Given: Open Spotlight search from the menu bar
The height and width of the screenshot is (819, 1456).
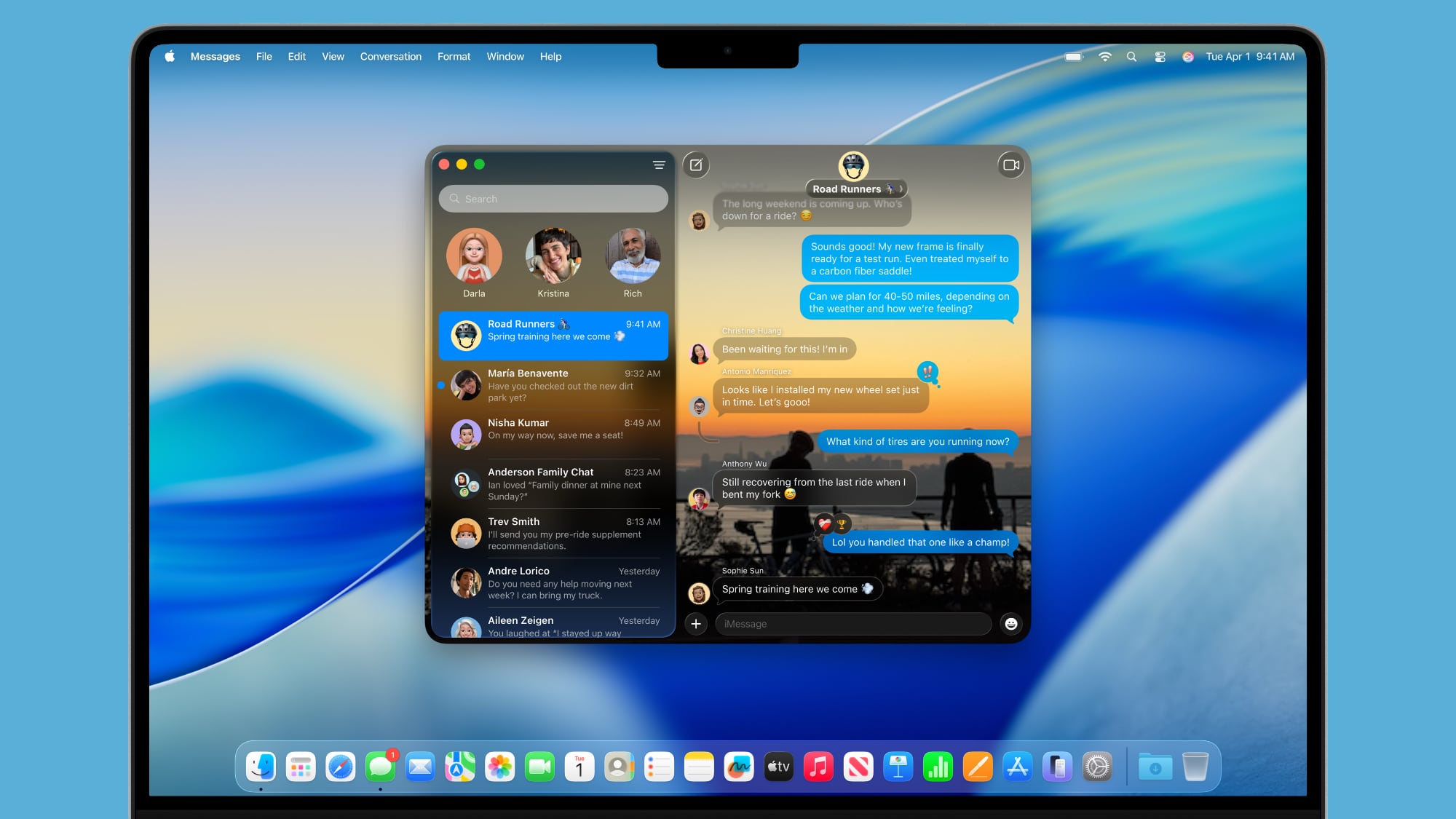Looking at the screenshot, I should pos(1131,56).
